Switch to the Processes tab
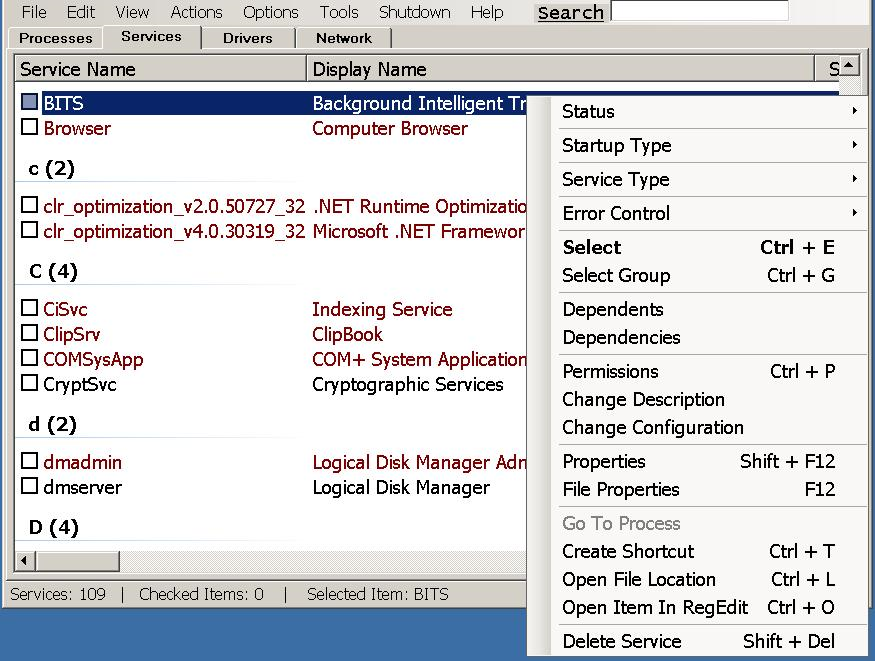 click(55, 38)
